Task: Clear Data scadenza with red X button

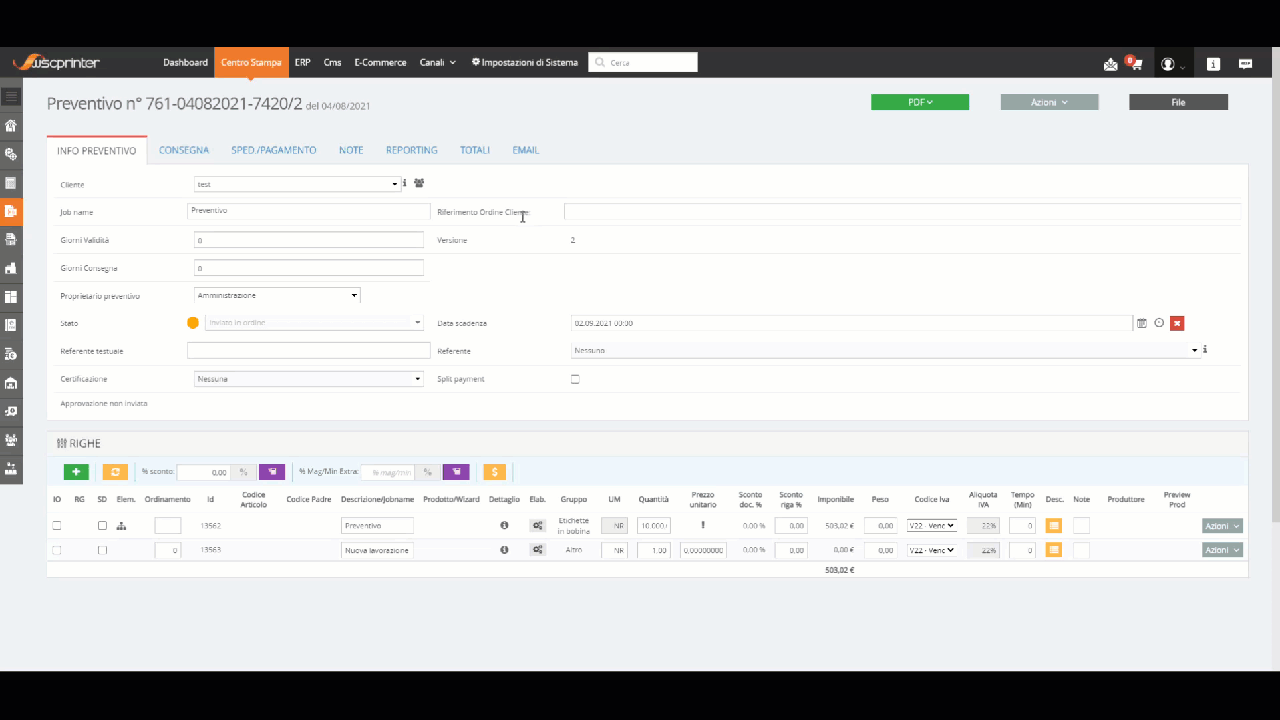Action: 1177,323
